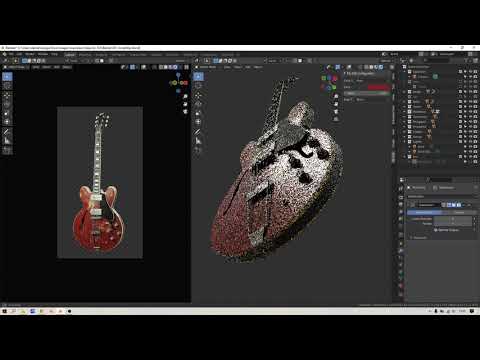480x360 pixels.
Task: Switch right viewport to solid shading
Action: coord(371,67)
